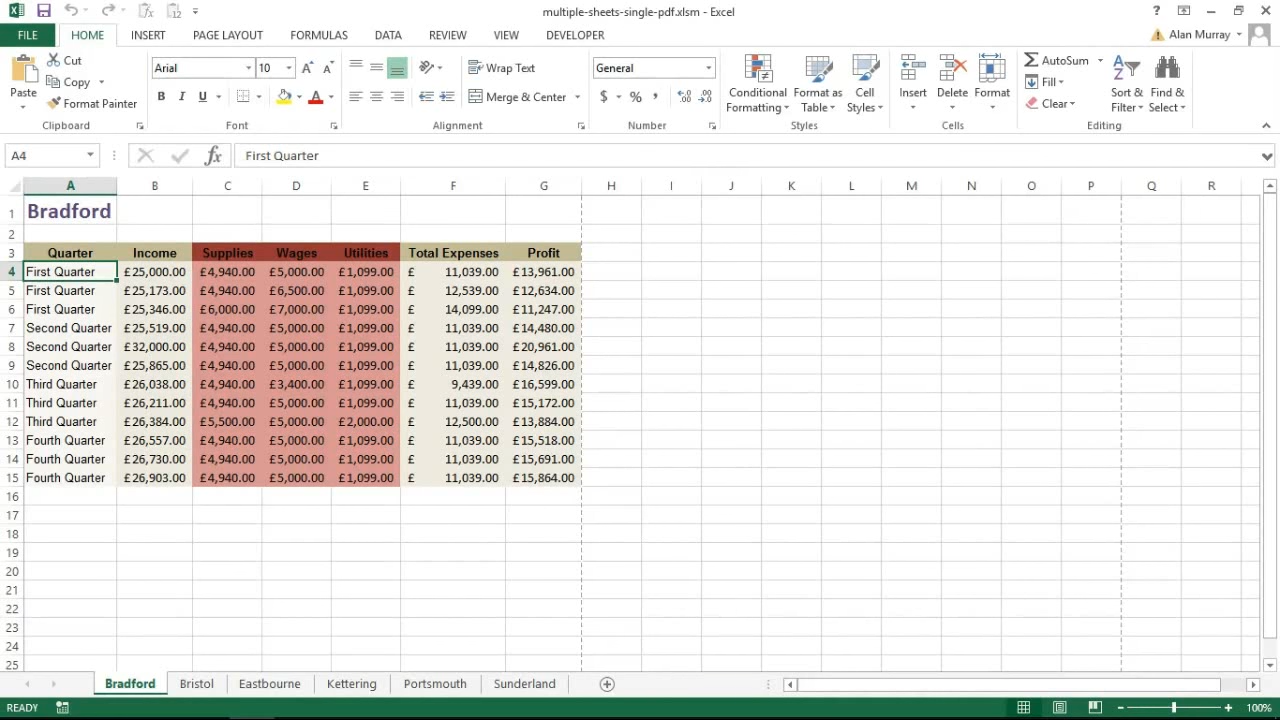Open the Name Box dropdown arrow
1280x720 pixels.
[x=90, y=155]
